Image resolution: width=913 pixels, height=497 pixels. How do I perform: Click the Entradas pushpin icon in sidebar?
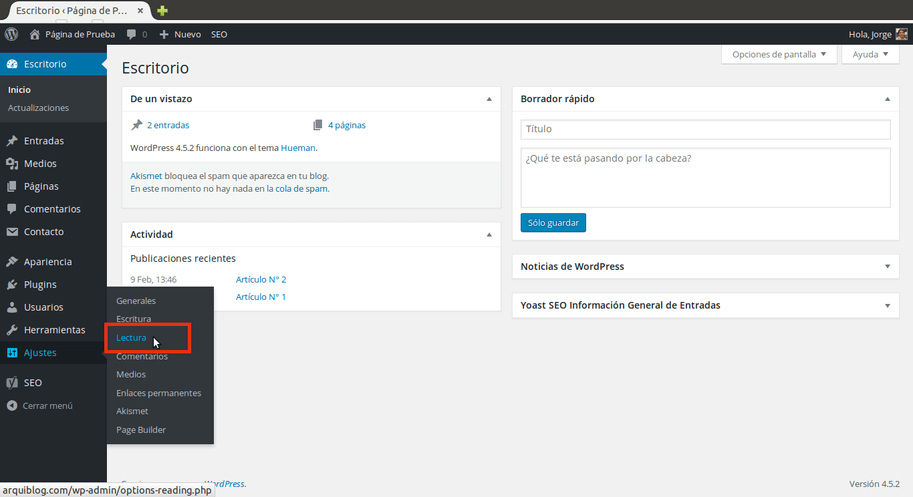[12, 141]
